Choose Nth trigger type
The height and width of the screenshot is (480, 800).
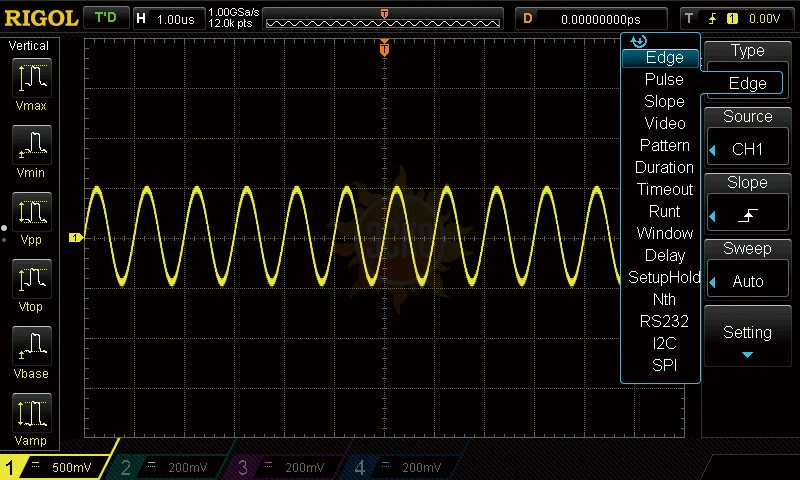pos(664,299)
